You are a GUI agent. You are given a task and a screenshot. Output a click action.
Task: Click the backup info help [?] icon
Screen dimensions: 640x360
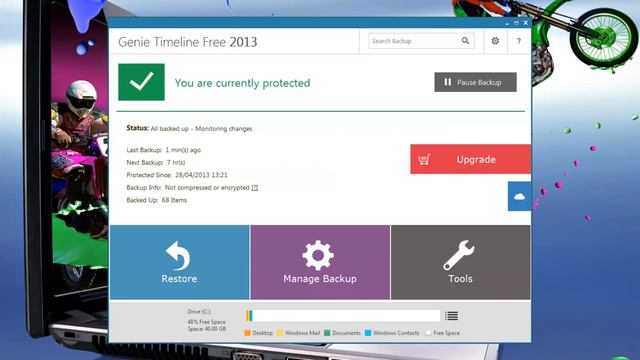tap(255, 188)
